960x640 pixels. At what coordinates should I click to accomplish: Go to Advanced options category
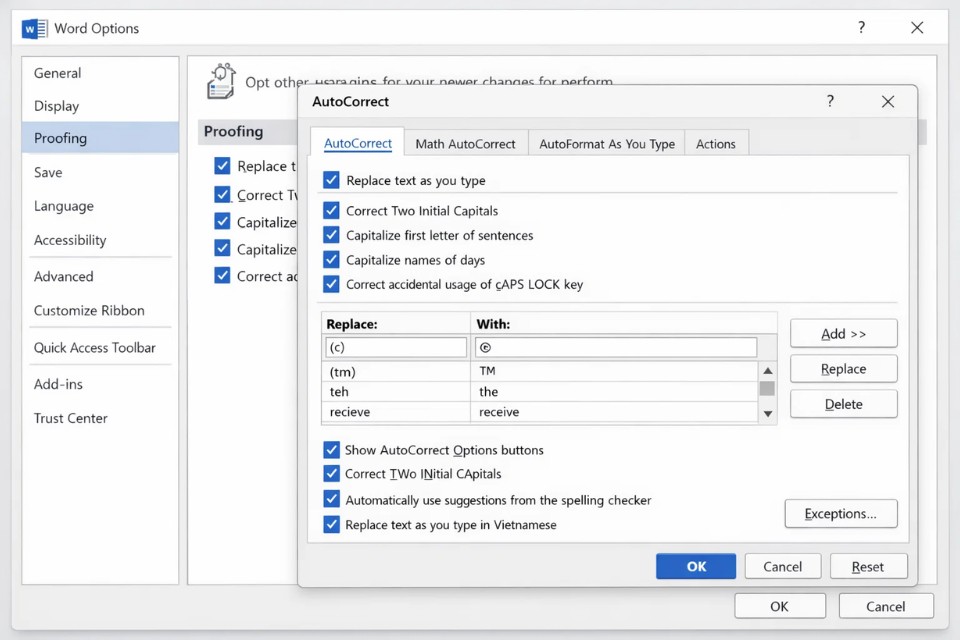tap(64, 276)
